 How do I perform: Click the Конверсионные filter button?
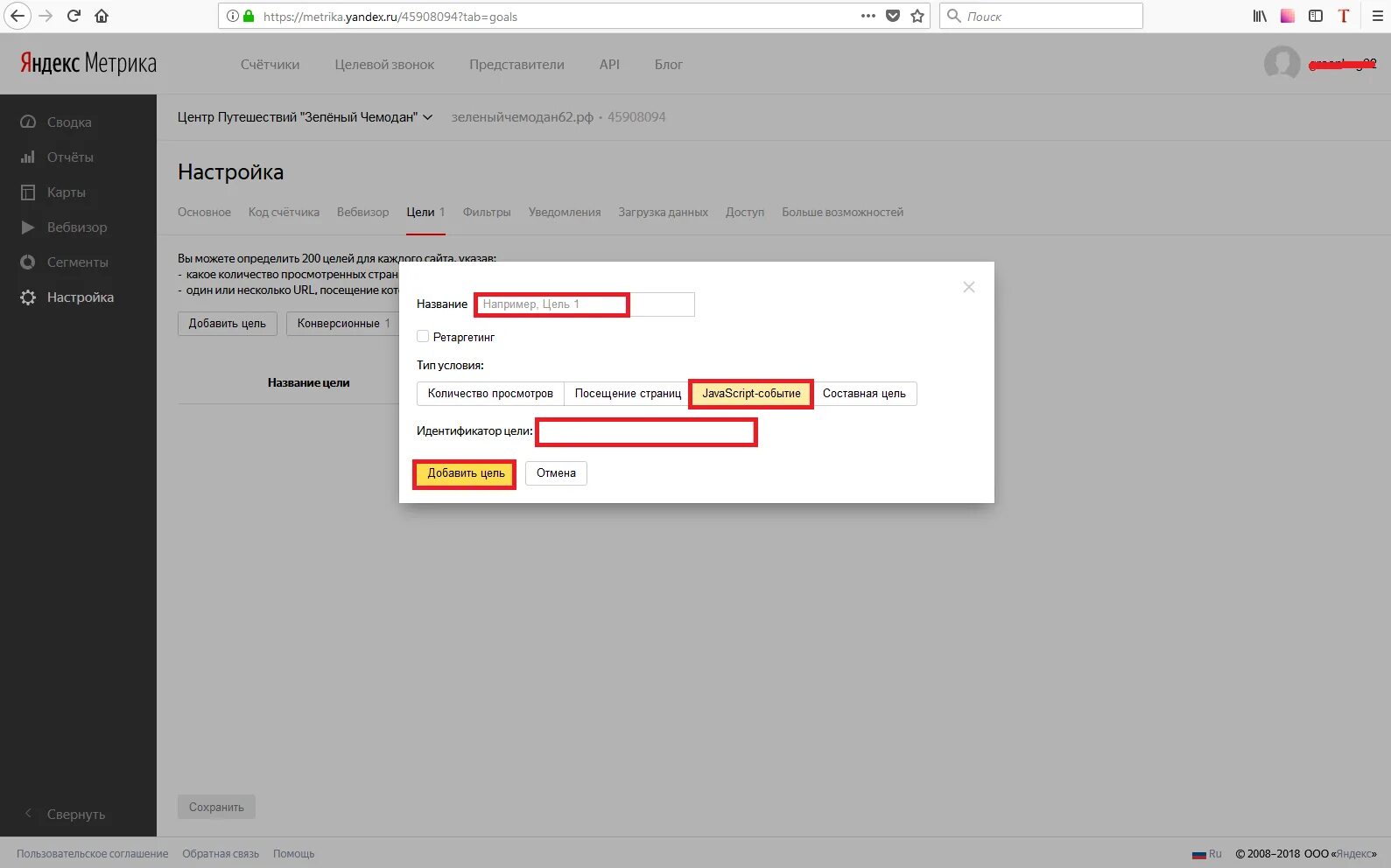pyautogui.click(x=343, y=324)
